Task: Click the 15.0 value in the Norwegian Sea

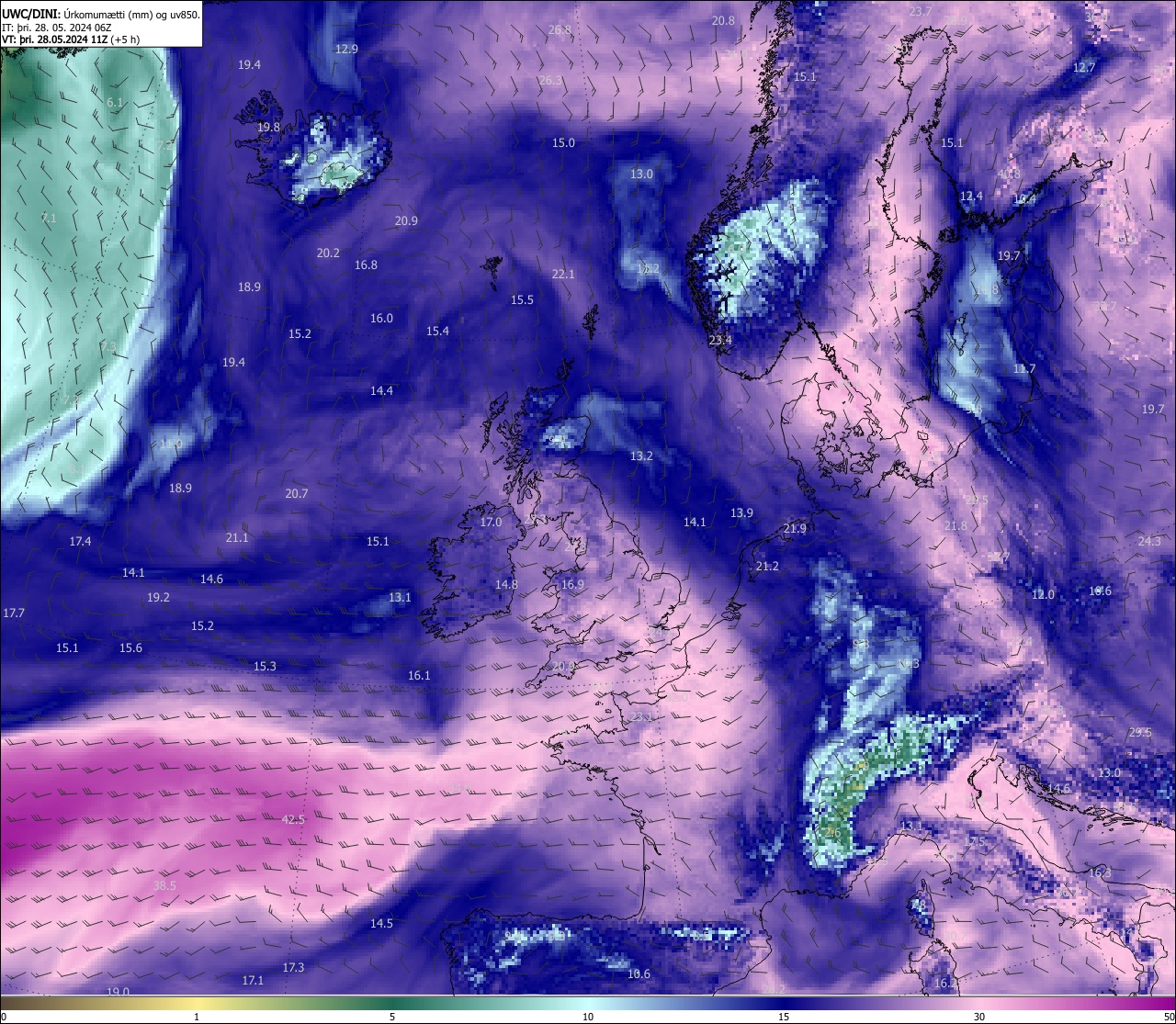Action: coord(563,142)
